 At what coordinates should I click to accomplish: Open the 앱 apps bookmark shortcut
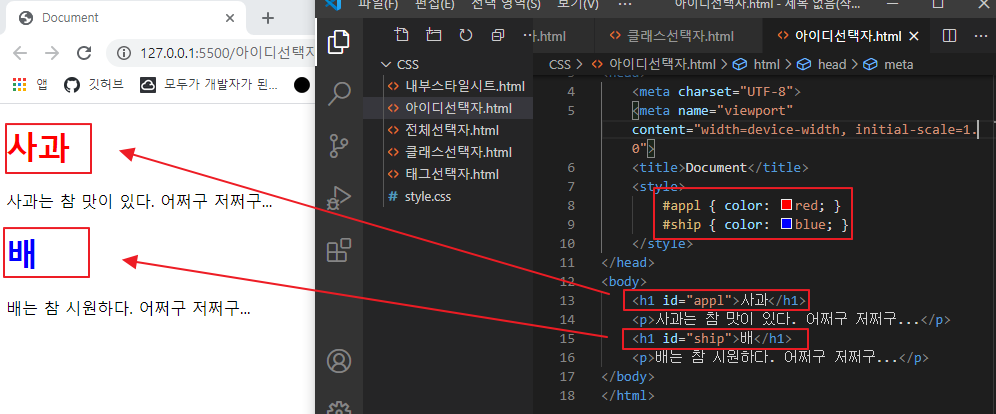point(29,84)
